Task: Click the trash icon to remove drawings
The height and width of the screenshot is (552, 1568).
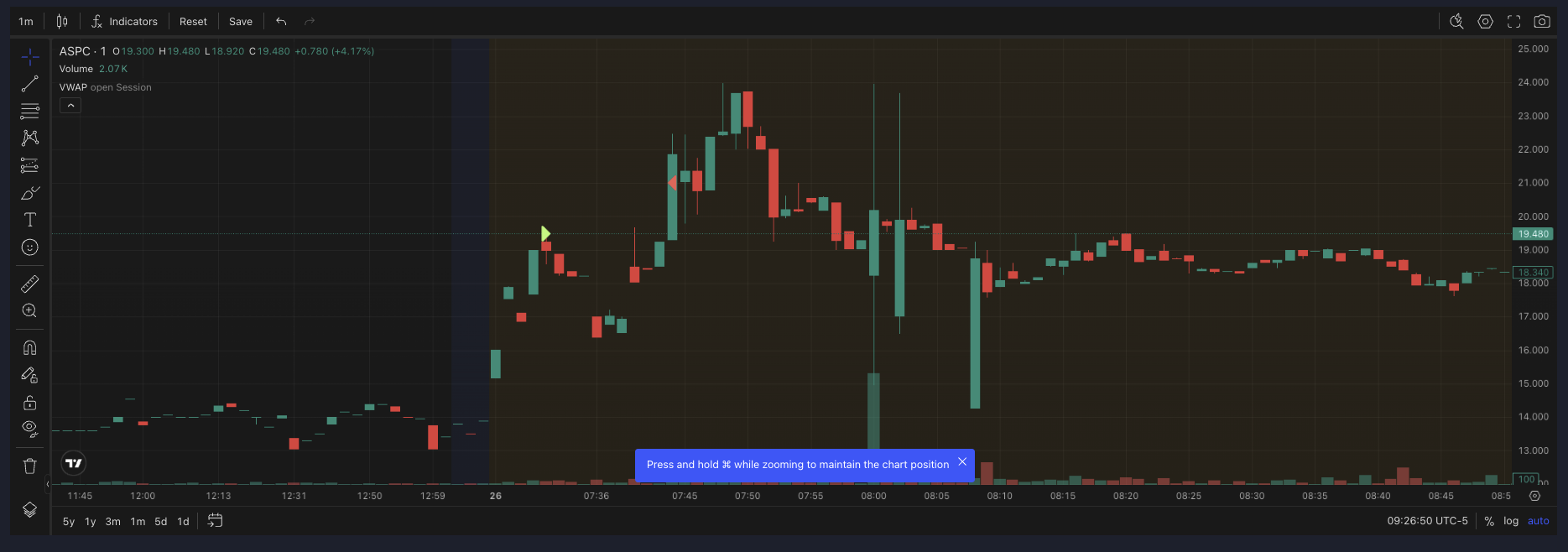Action: click(x=29, y=466)
